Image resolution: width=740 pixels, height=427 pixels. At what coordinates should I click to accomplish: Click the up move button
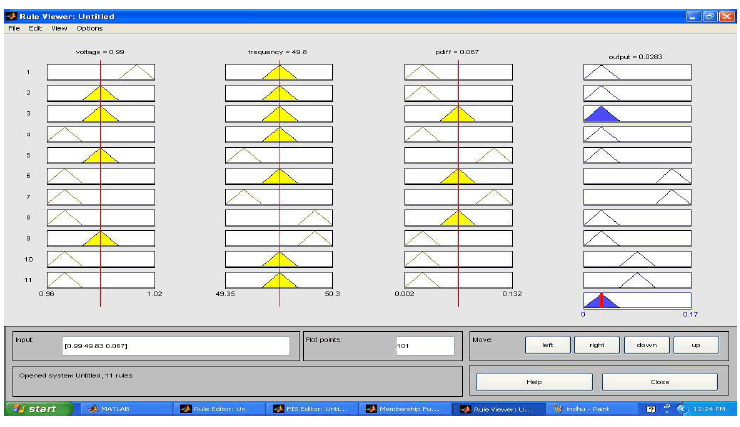coord(695,345)
